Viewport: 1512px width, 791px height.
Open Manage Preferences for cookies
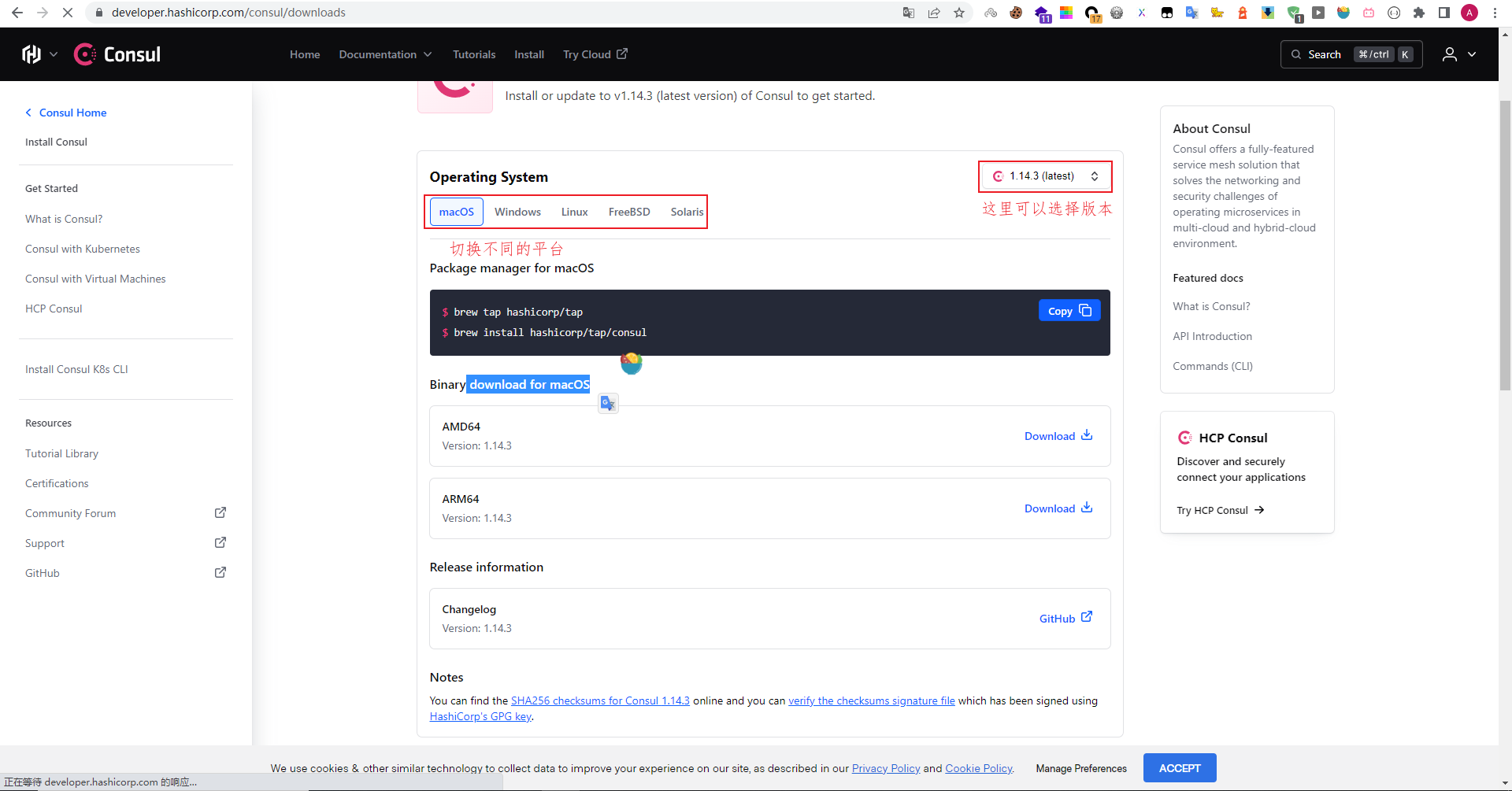(x=1081, y=768)
